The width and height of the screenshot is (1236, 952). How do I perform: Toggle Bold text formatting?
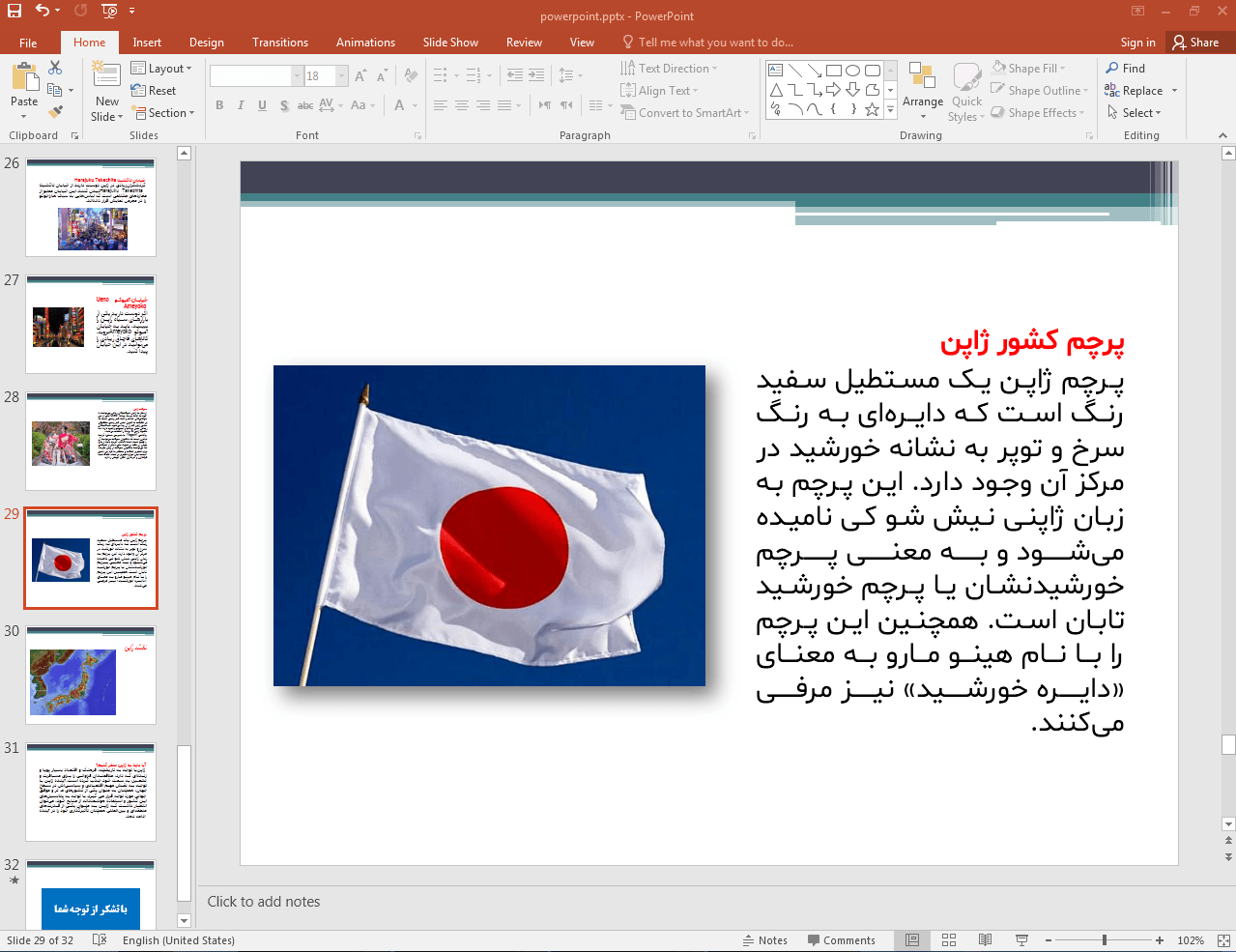click(x=219, y=105)
